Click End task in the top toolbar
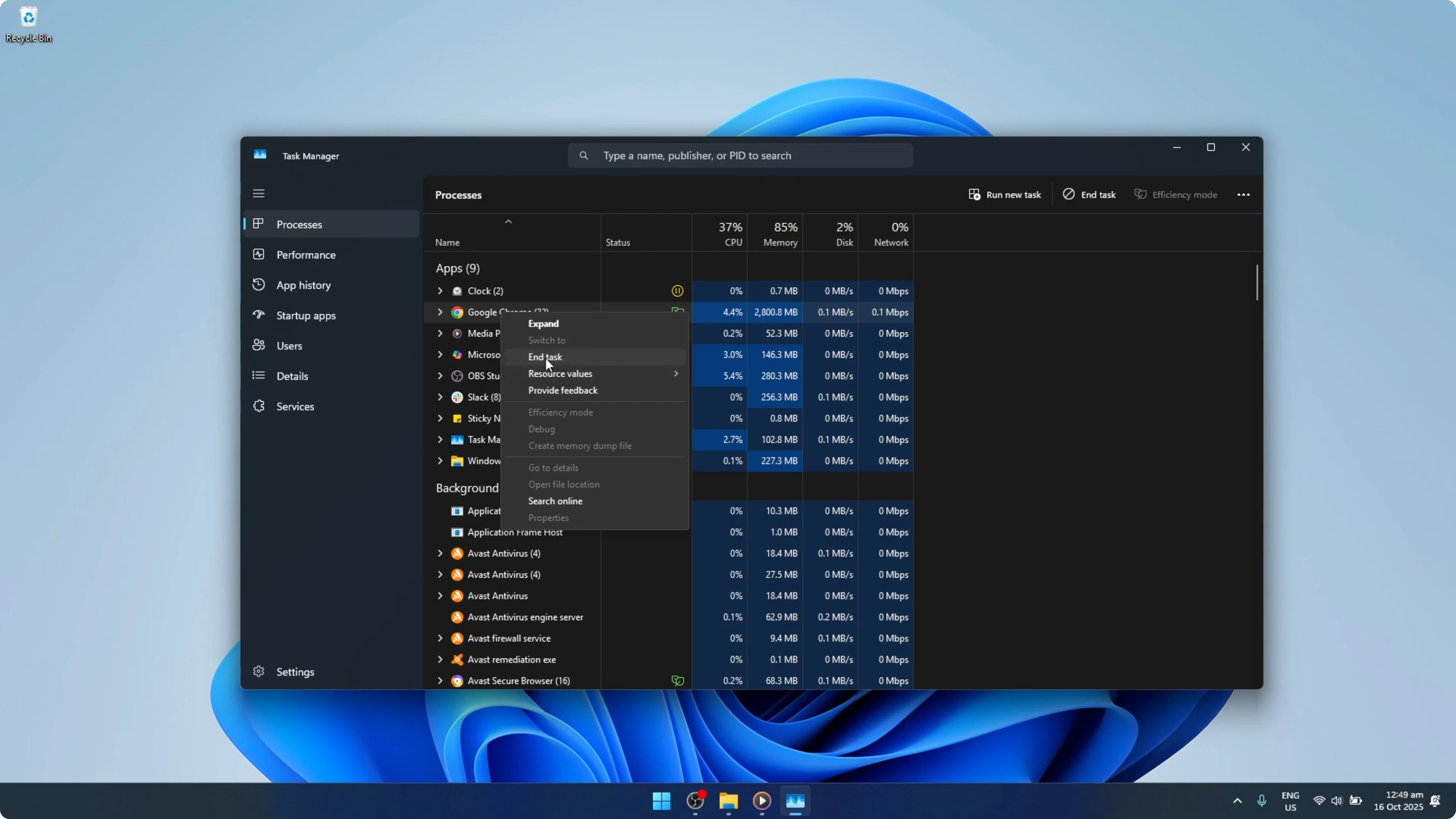 click(x=1089, y=195)
